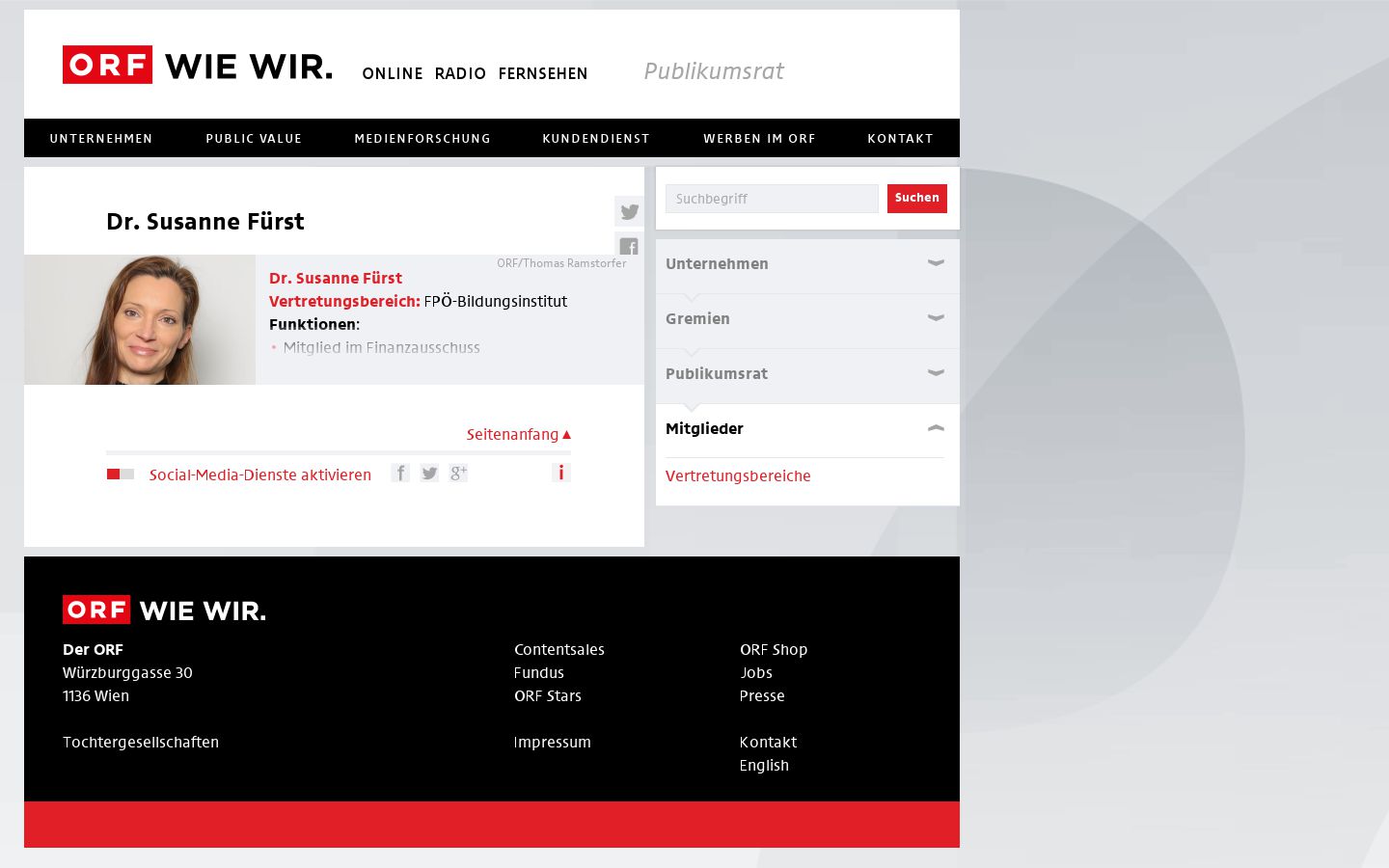Click Social-Media-Dienste aktivieren link
The image size is (1389, 868).
[x=260, y=475]
